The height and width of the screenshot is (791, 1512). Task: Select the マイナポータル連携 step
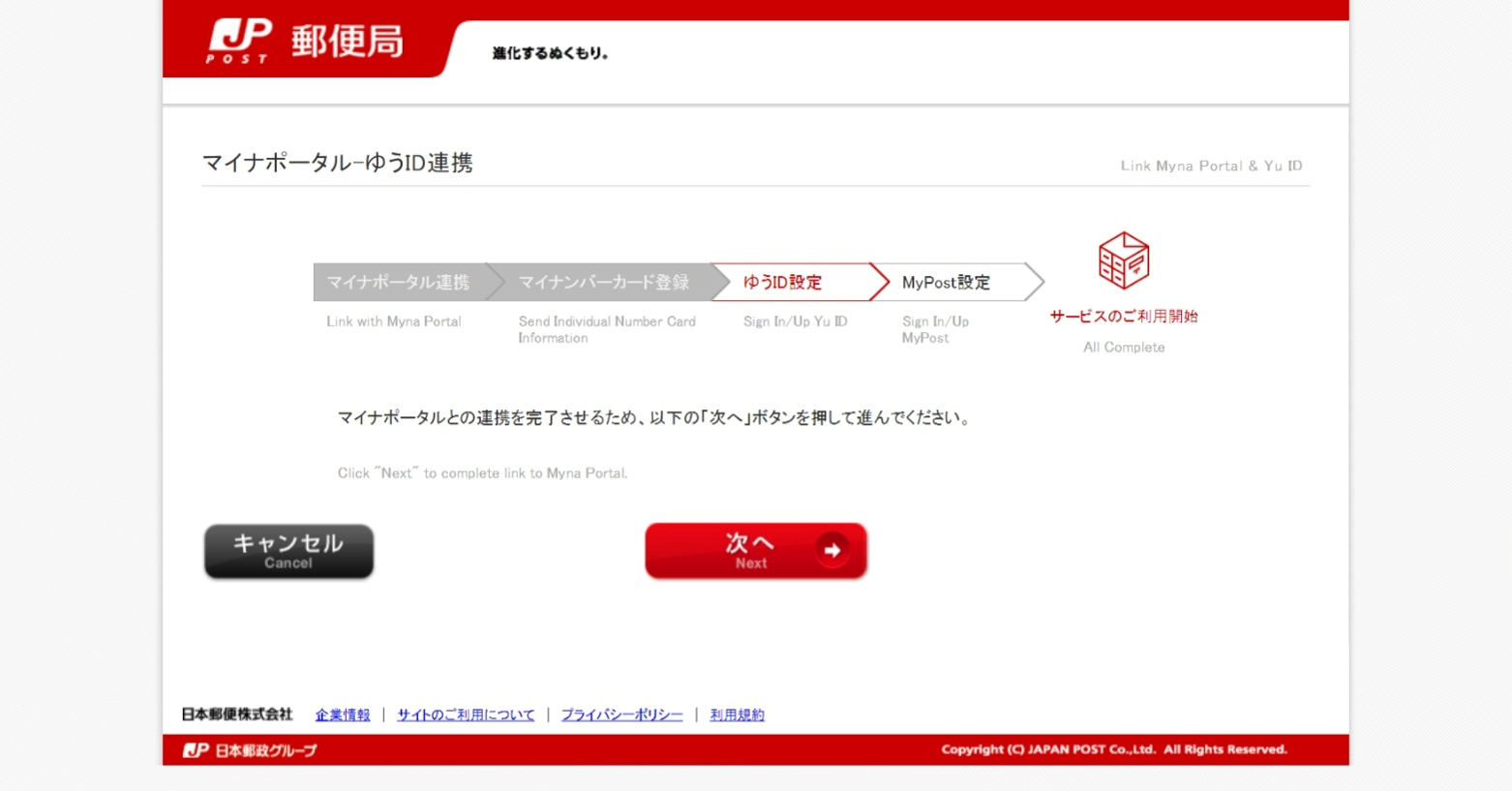pyautogui.click(x=398, y=282)
